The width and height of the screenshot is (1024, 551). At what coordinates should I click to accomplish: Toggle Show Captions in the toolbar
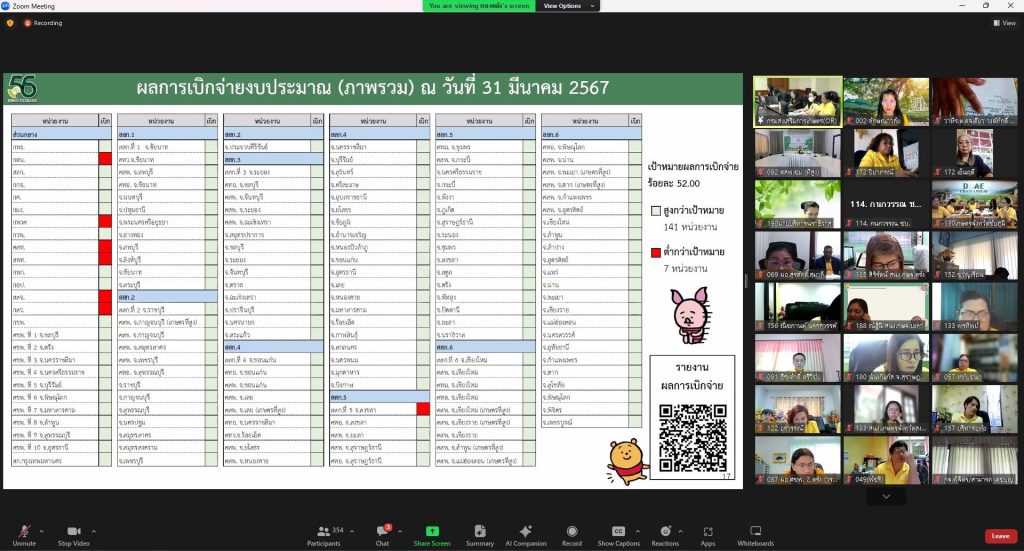(x=619, y=534)
